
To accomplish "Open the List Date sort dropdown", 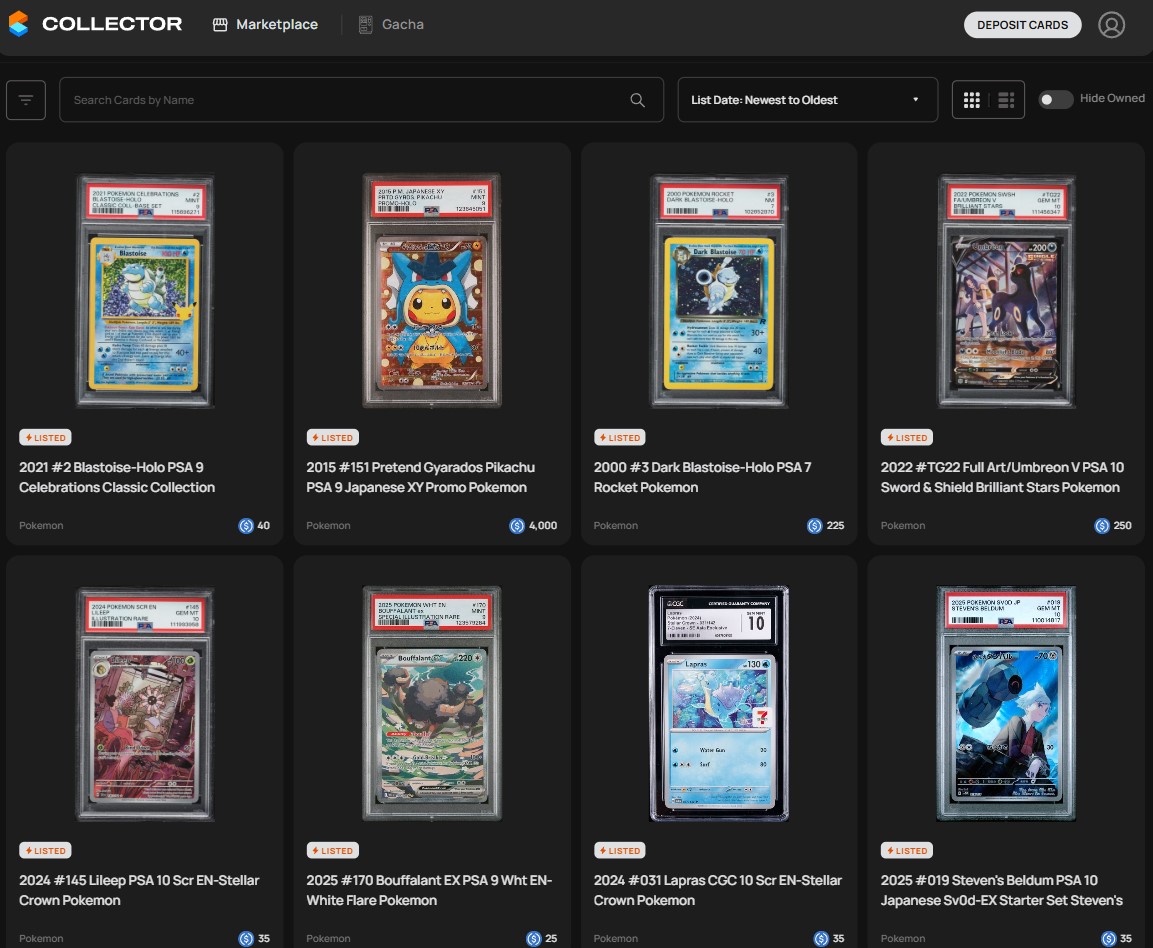I will point(807,99).
